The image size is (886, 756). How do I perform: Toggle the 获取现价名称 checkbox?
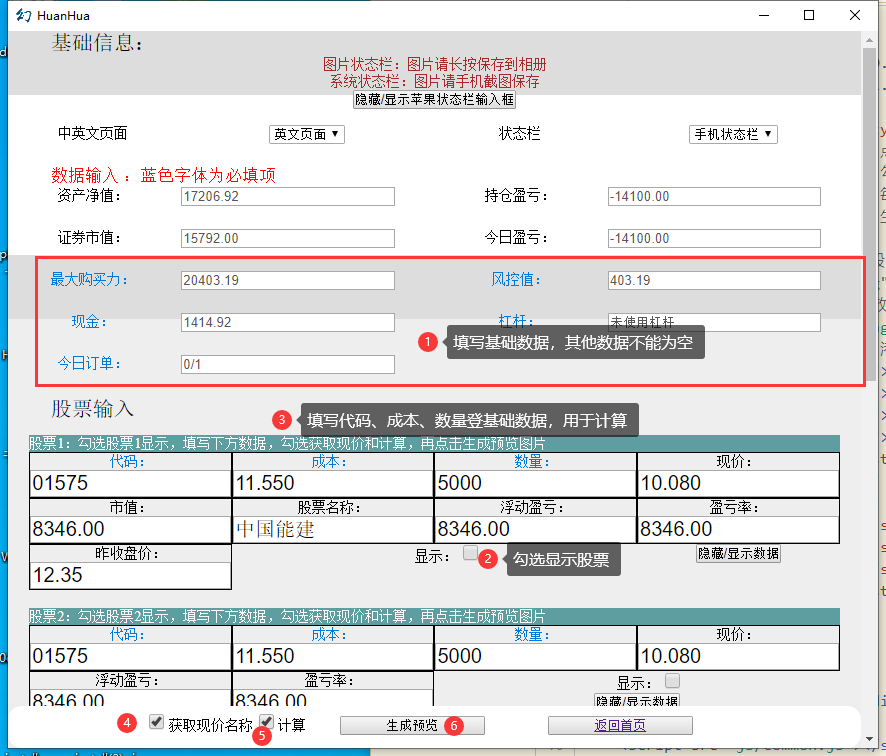[156, 722]
